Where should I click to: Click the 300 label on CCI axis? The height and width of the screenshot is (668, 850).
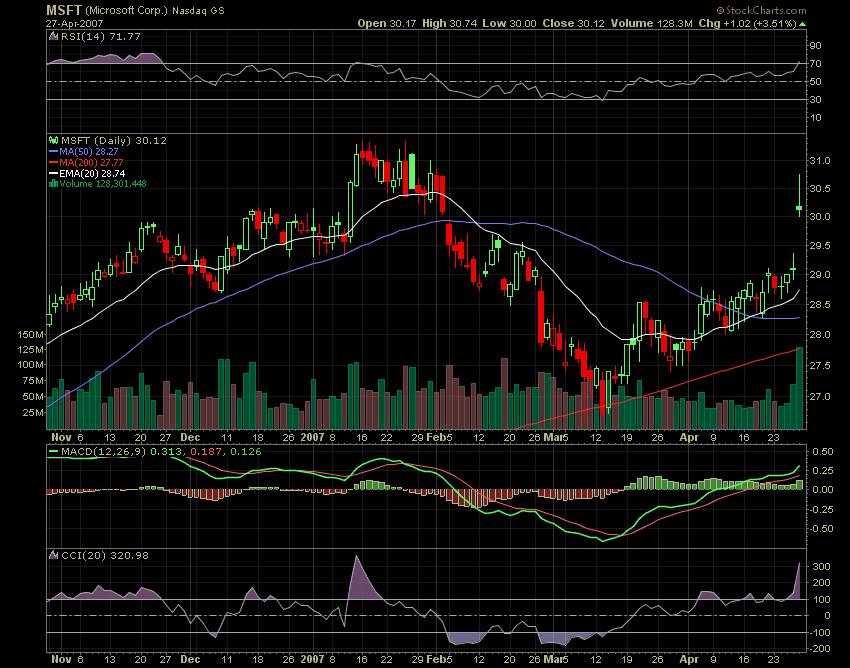(x=822, y=567)
